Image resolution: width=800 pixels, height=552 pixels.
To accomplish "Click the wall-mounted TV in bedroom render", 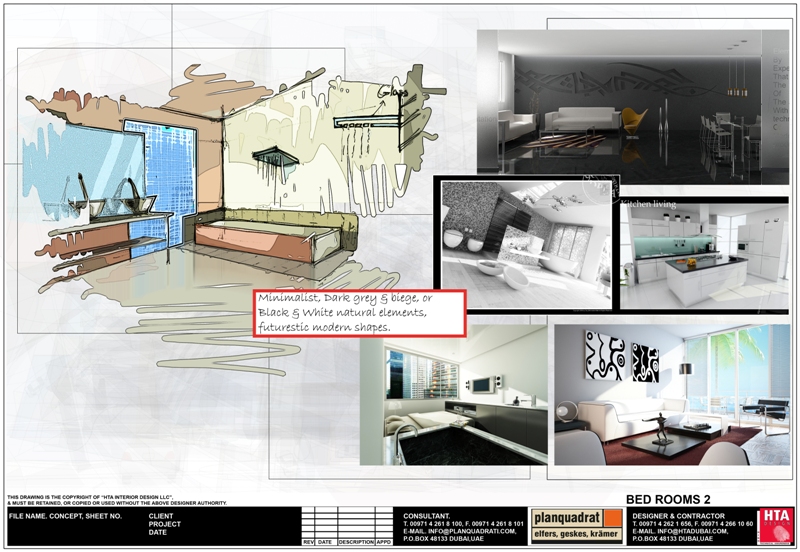I will (x=483, y=382).
